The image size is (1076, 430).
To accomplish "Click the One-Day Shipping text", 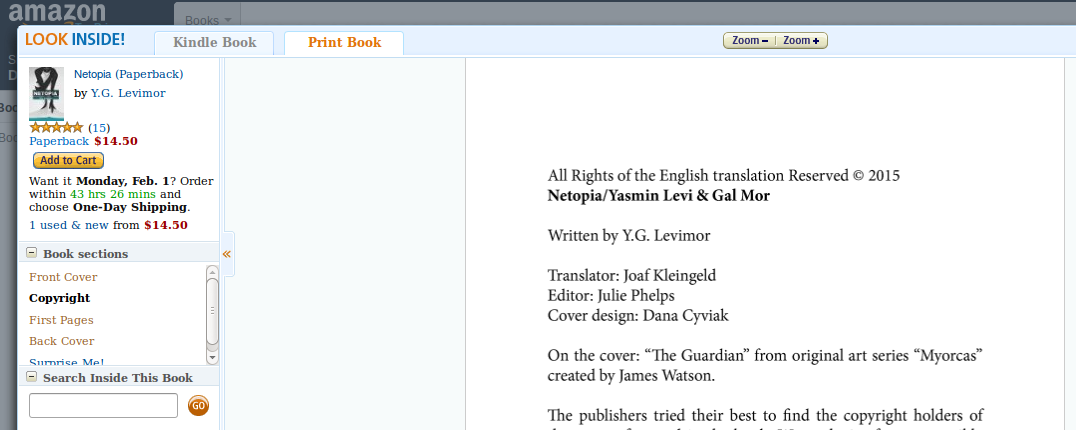I will pyautogui.click(x=129, y=207).
